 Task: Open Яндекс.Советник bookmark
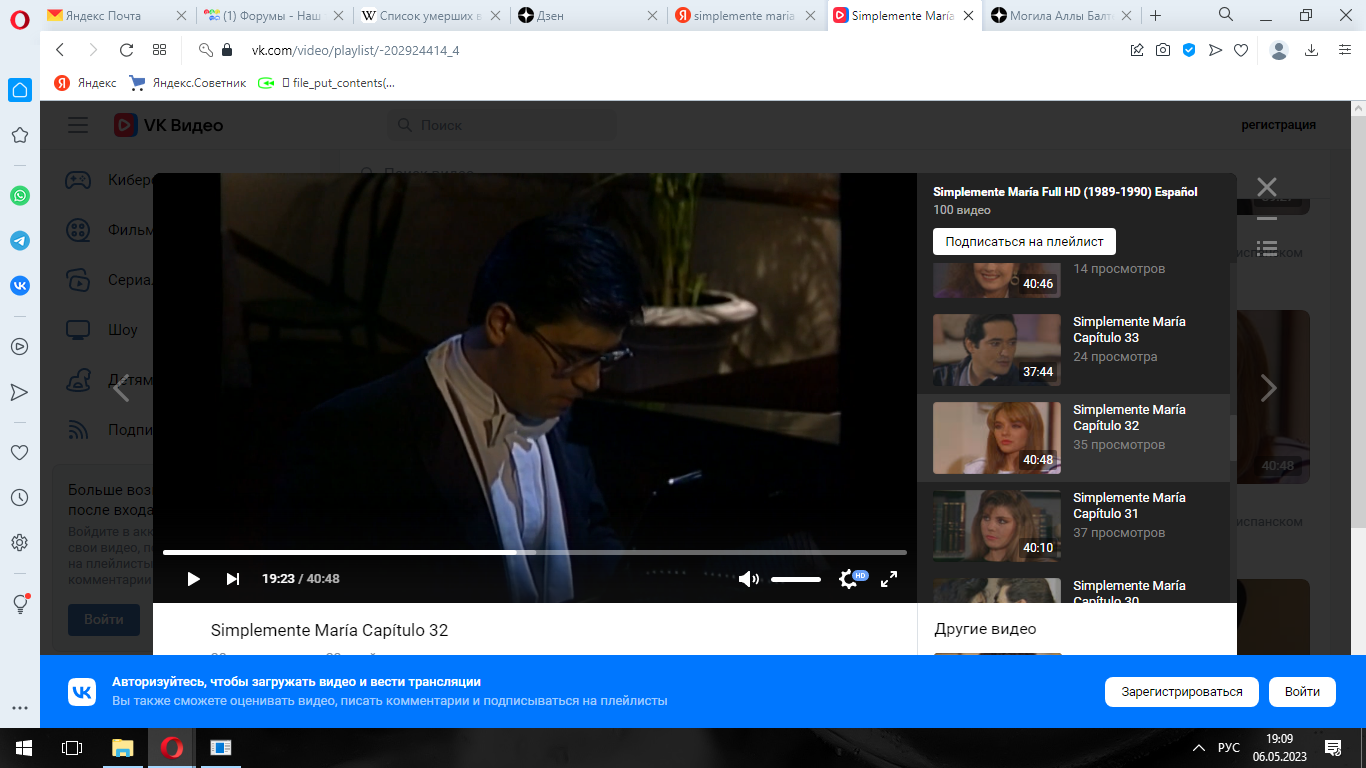coord(188,83)
